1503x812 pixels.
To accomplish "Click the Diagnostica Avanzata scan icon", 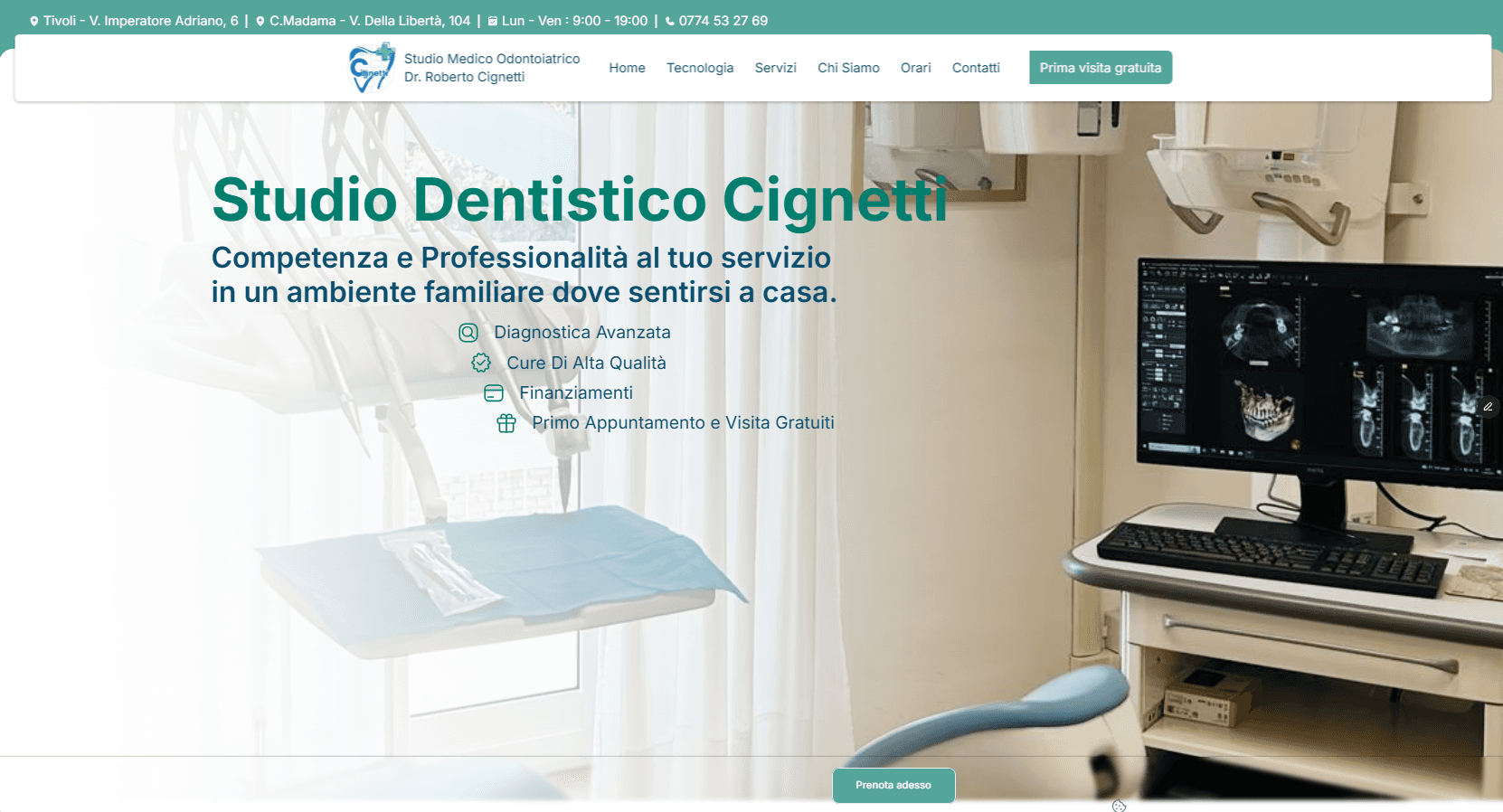I will coord(468,333).
